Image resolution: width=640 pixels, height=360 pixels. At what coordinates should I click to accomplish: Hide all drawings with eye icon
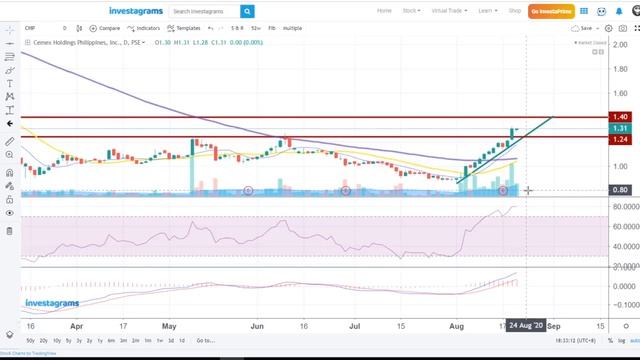pos(10,213)
